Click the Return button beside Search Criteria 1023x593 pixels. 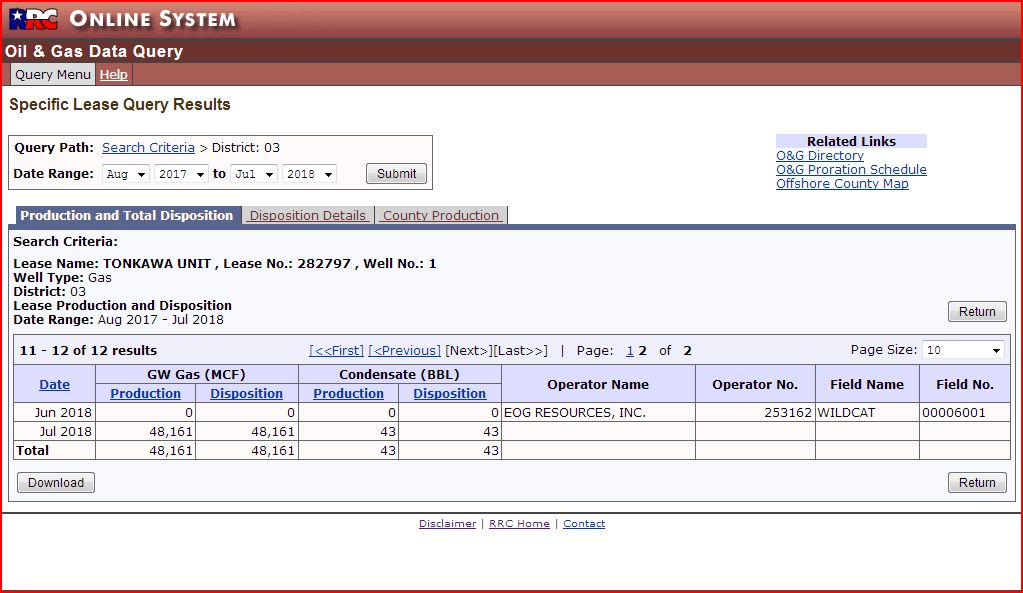coord(977,312)
